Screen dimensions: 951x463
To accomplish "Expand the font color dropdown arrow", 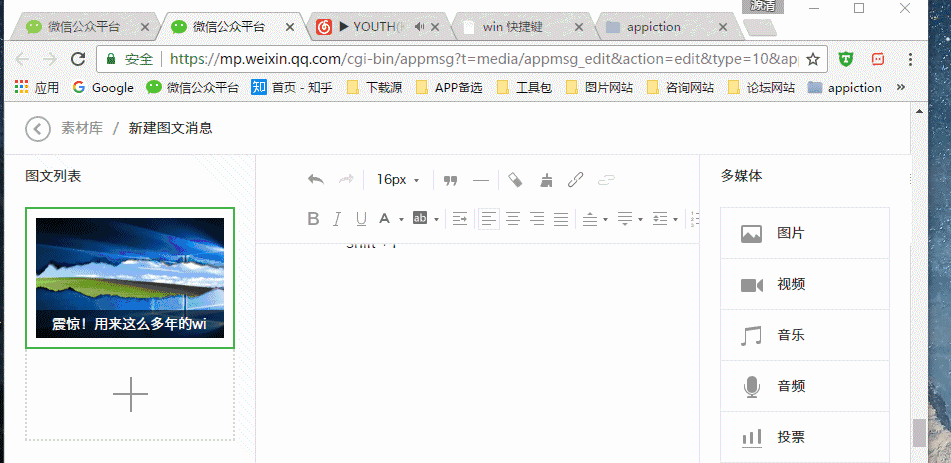I will click(x=401, y=219).
